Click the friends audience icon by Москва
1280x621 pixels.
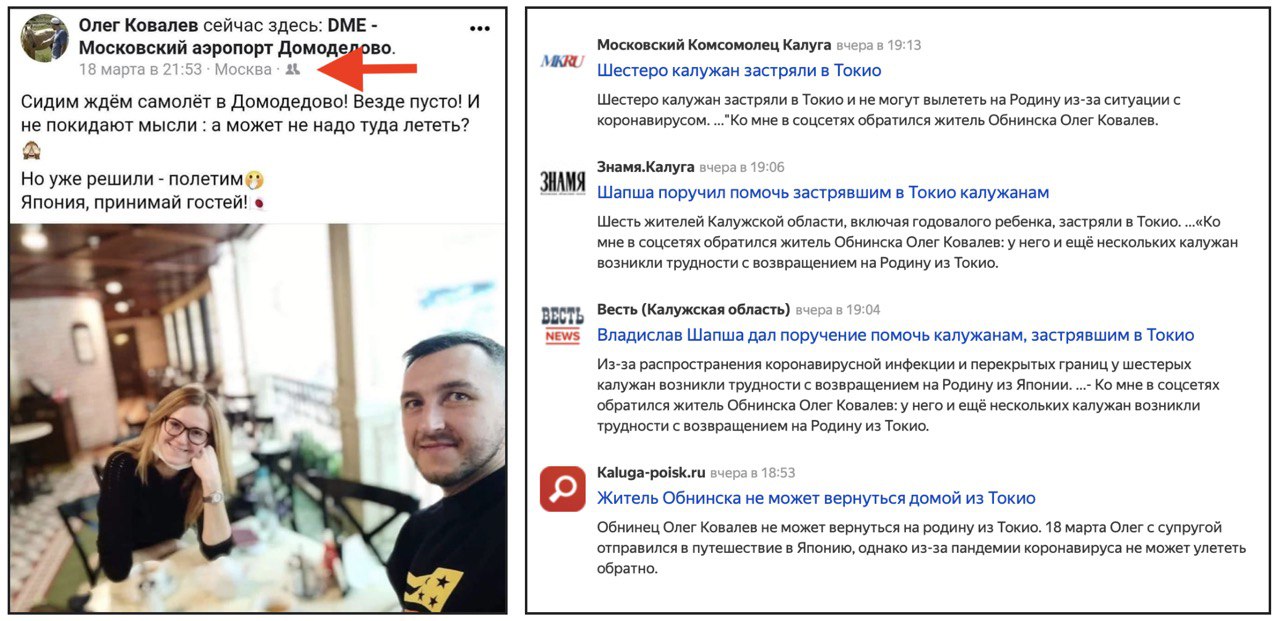(292, 69)
